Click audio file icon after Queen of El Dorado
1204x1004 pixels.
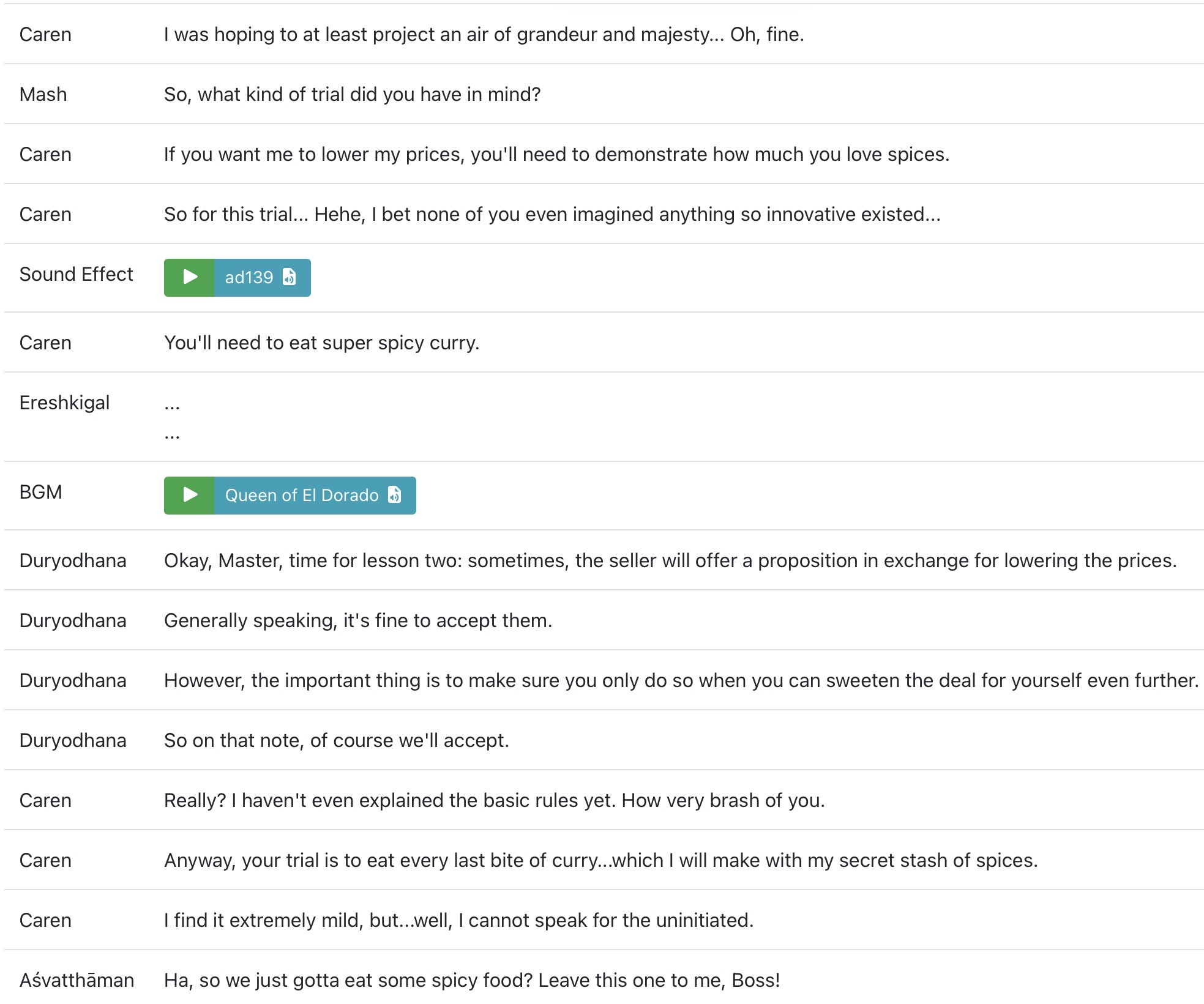[x=395, y=495]
